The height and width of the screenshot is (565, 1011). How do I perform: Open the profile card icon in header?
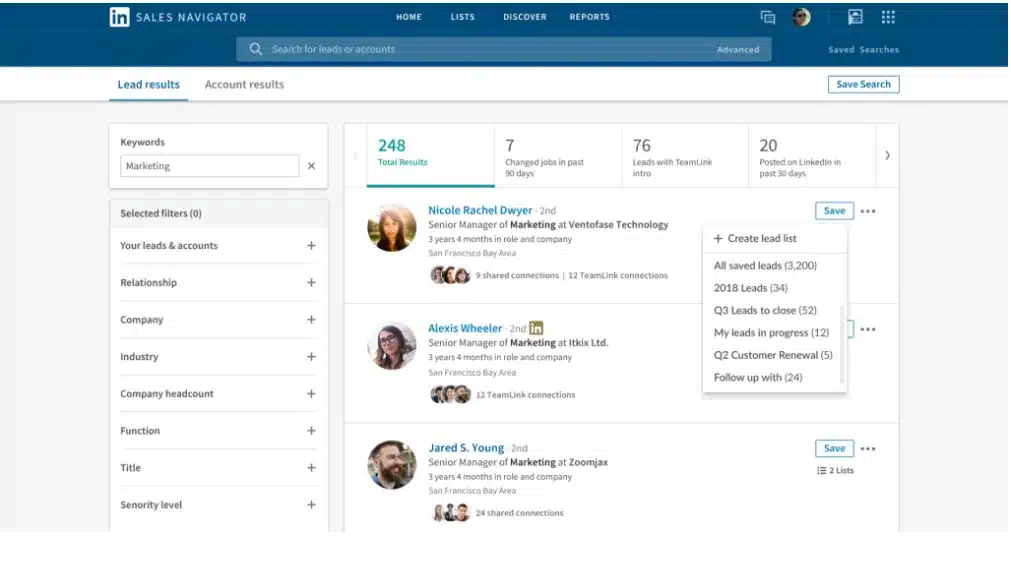click(x=855, y=17)
